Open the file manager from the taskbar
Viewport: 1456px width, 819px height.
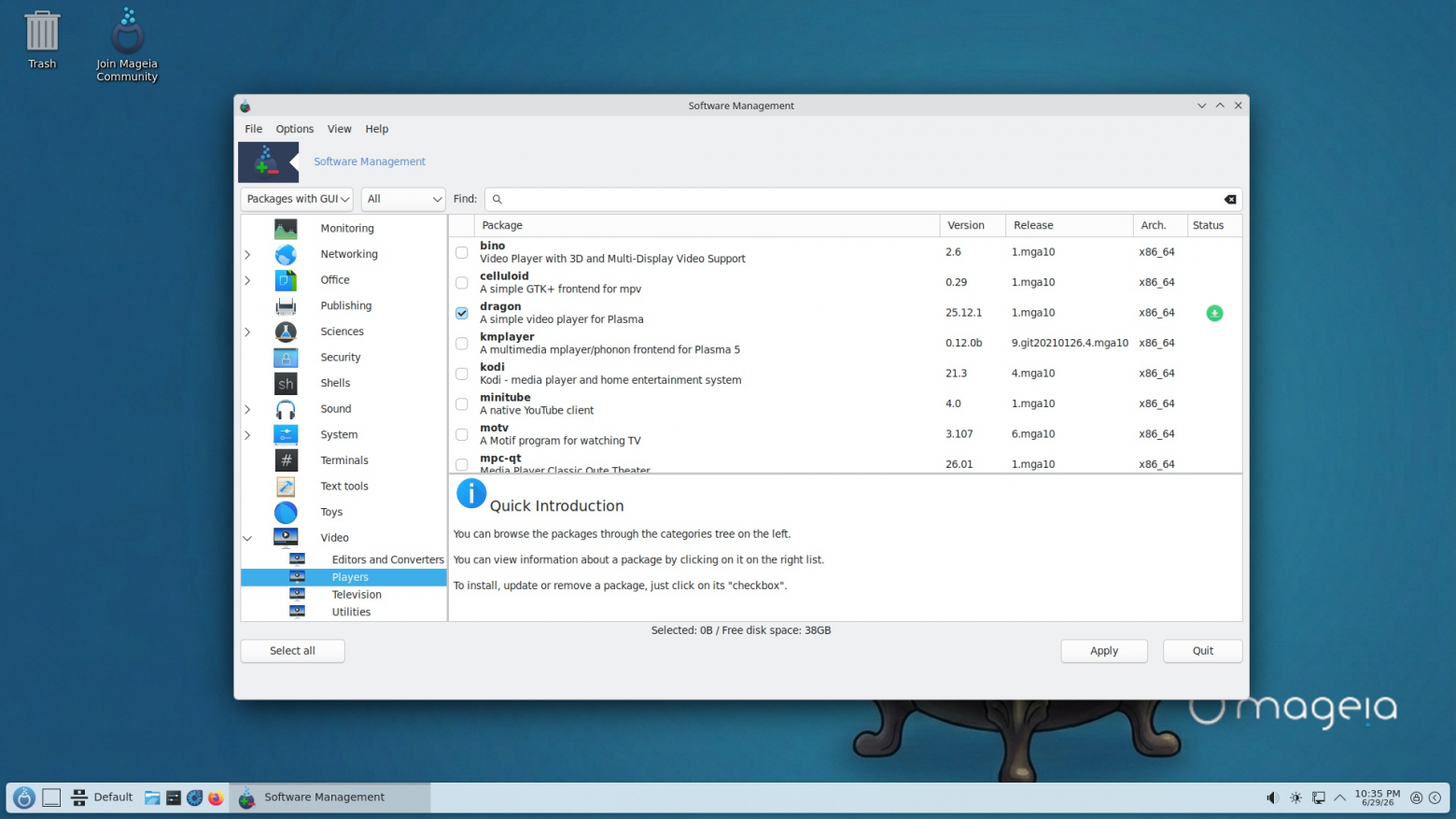pos(152,798)
